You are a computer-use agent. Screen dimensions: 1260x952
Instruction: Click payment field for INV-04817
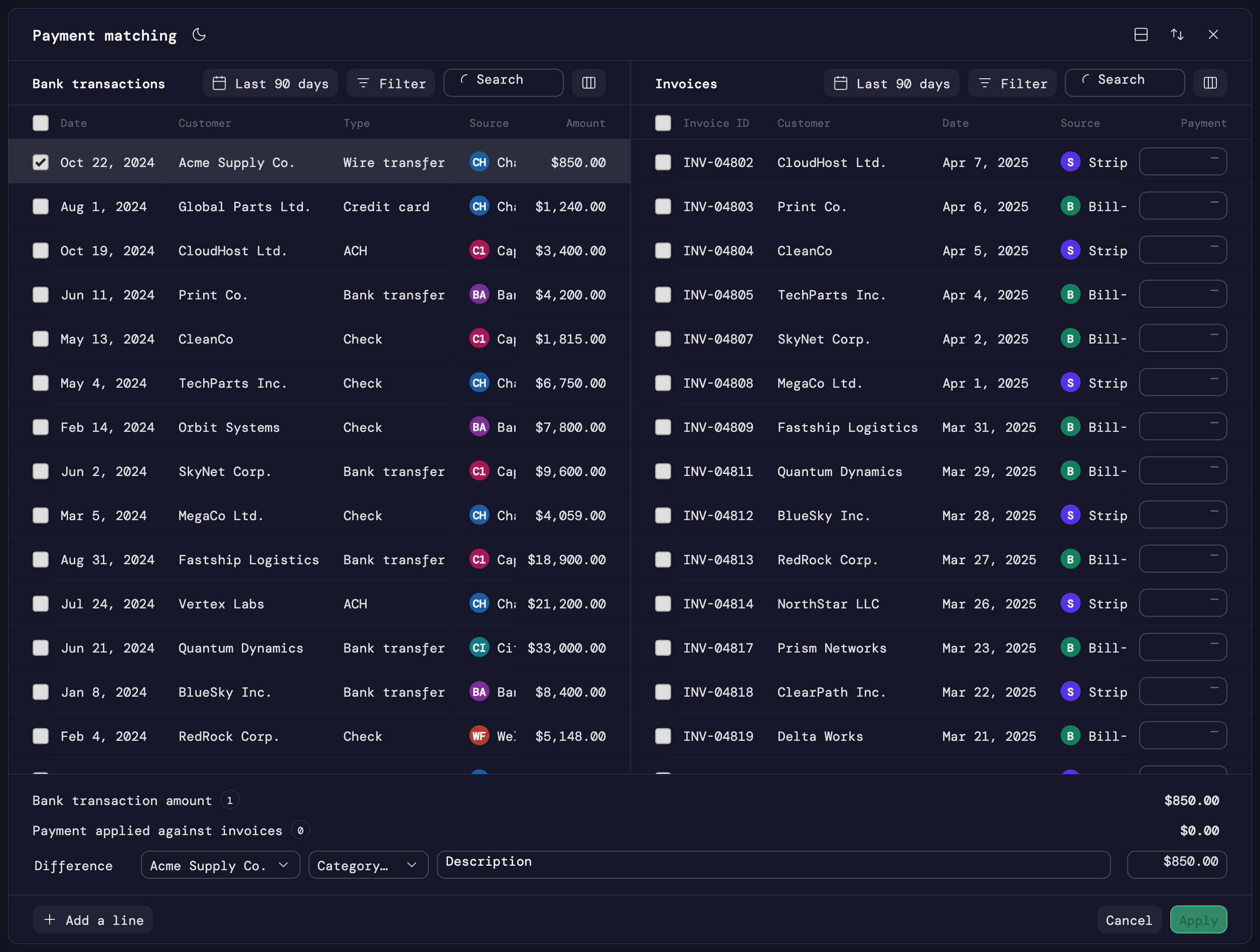coord(1183,648)
